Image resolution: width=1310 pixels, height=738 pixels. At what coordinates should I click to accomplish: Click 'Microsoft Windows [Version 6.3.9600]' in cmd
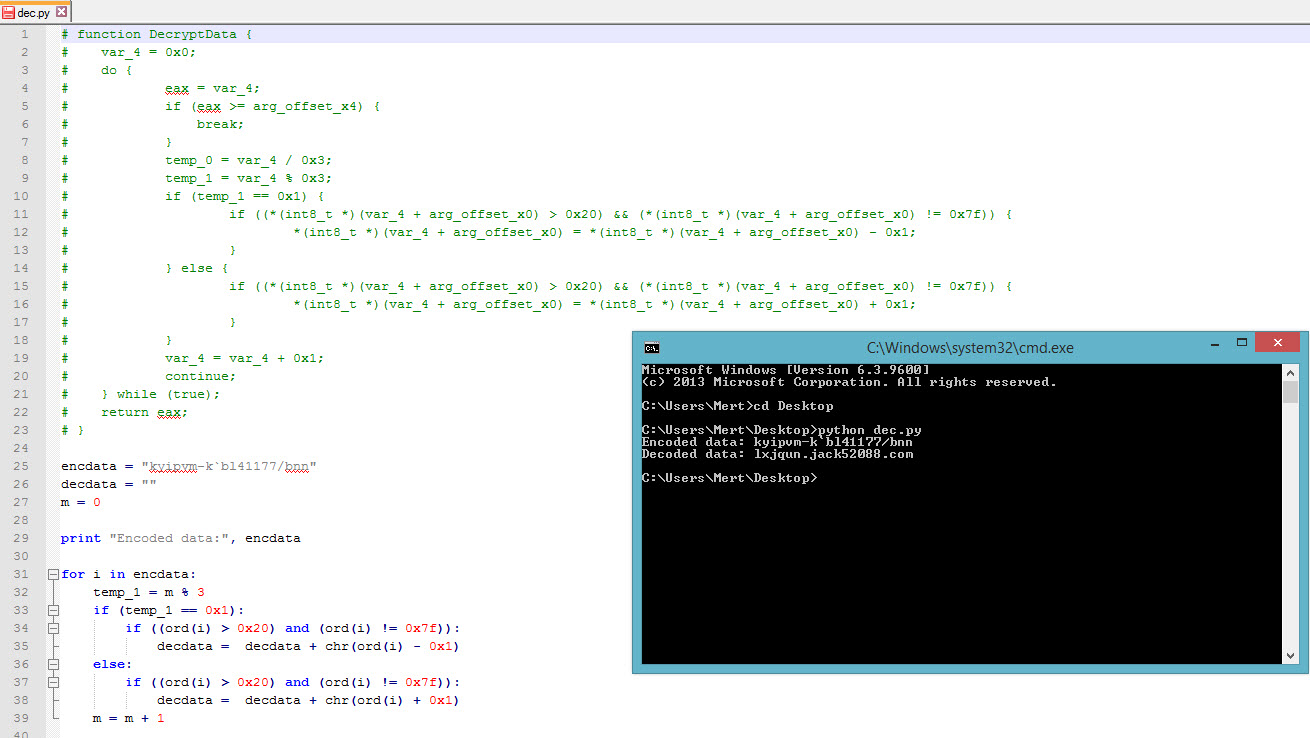pos(785,370)
